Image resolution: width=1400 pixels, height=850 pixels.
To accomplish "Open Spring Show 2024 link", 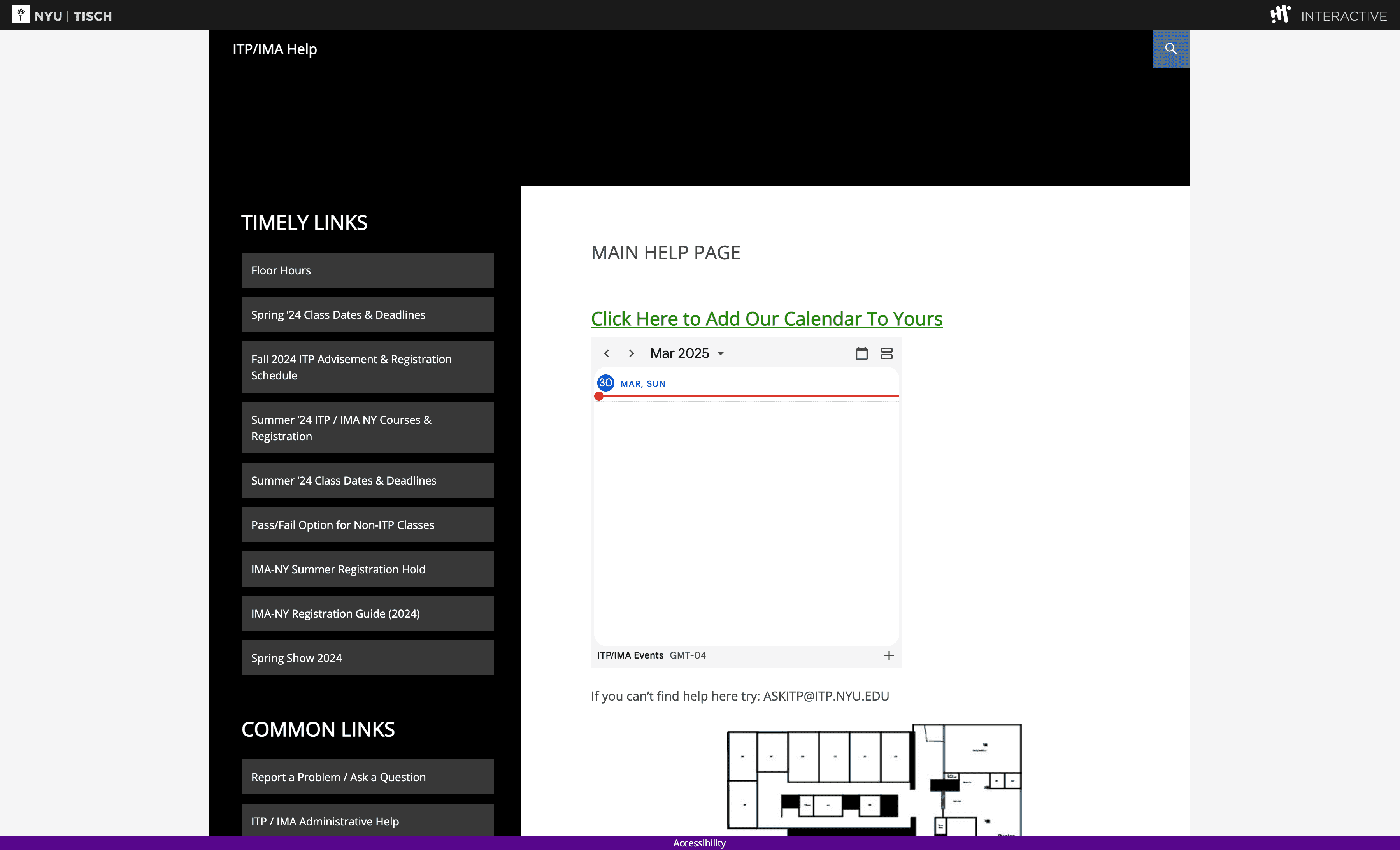I will click(368, 658).
